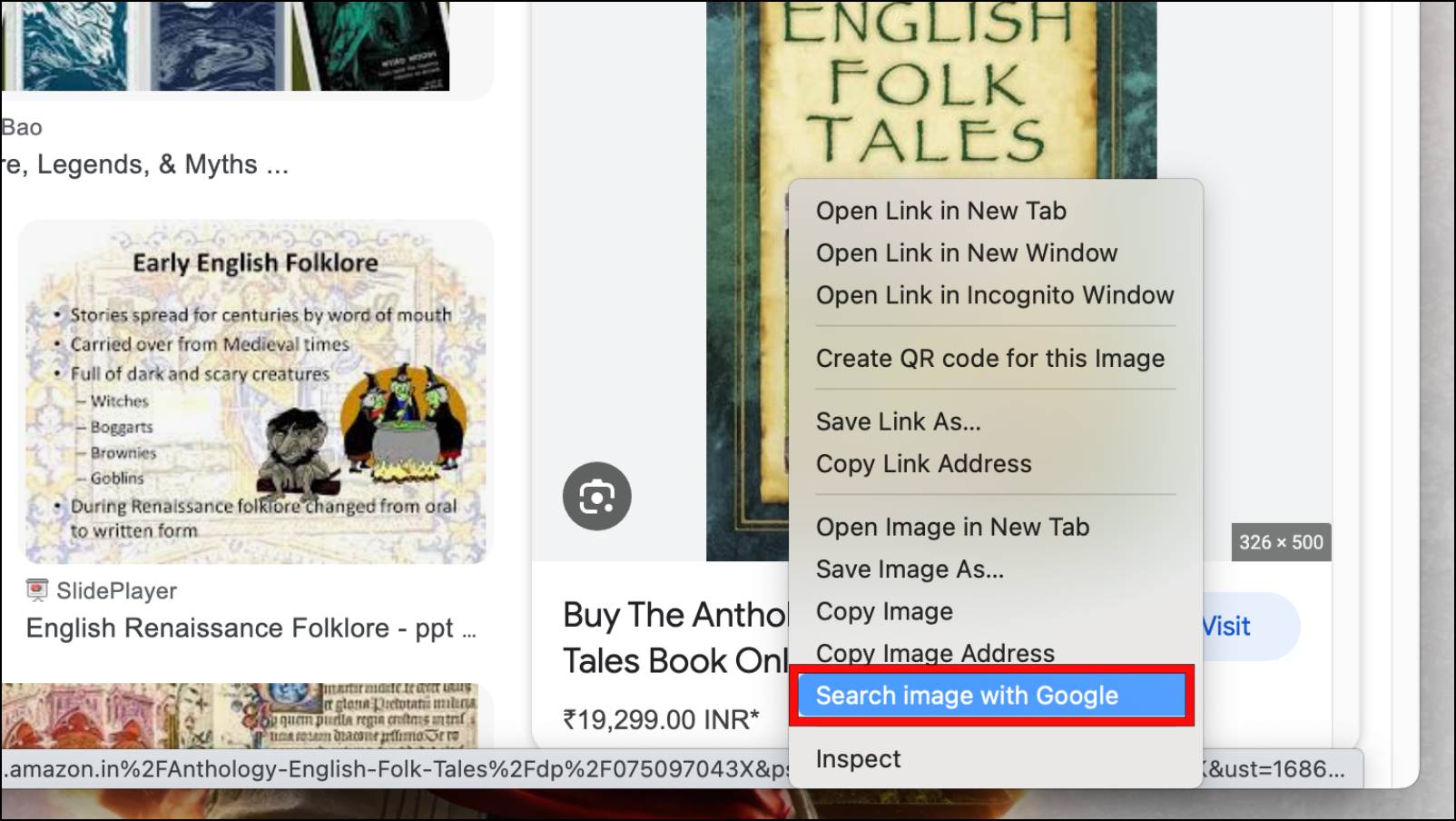The height and width of the screenshot is (821, 1456).
Task: Choose Open Link in New Window
Action: [x=966, y=252]
